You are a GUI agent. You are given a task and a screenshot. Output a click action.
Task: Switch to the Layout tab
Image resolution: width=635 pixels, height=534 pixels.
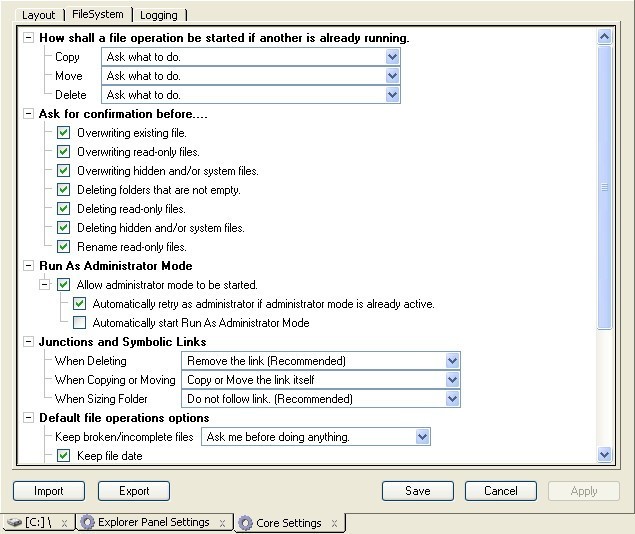pyautogui.click(x=38, y=15)
